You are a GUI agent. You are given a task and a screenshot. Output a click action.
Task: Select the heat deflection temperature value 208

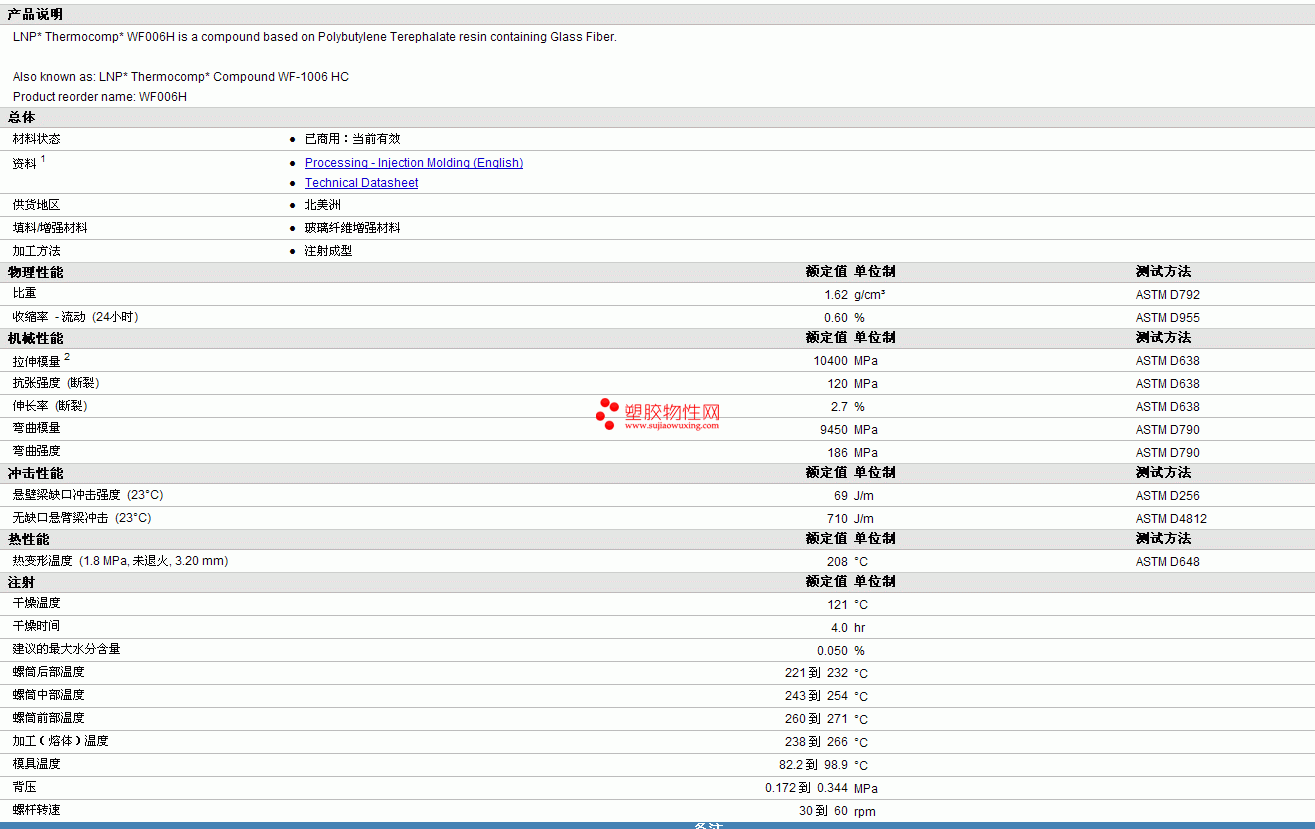pos(838,562)
